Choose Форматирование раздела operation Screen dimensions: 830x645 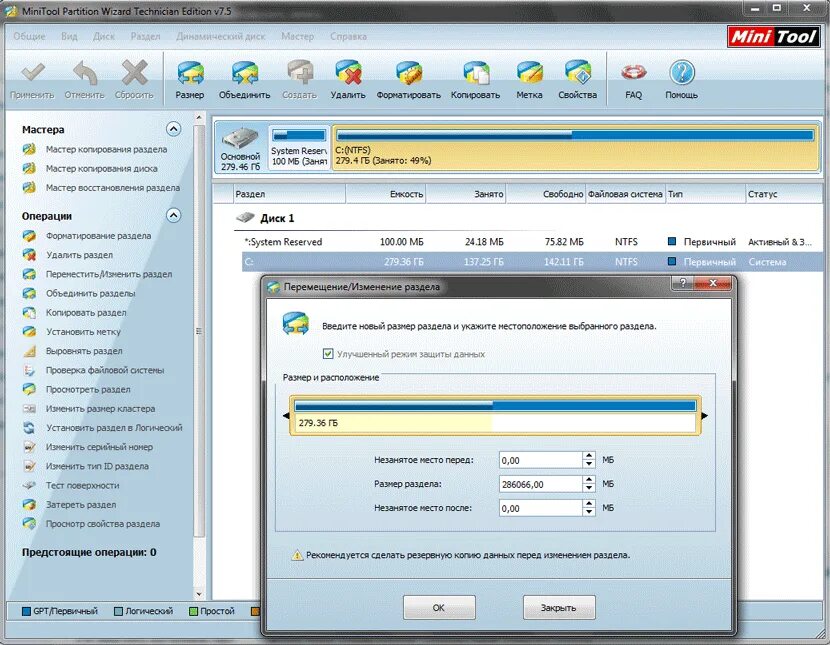pos(98,235)
